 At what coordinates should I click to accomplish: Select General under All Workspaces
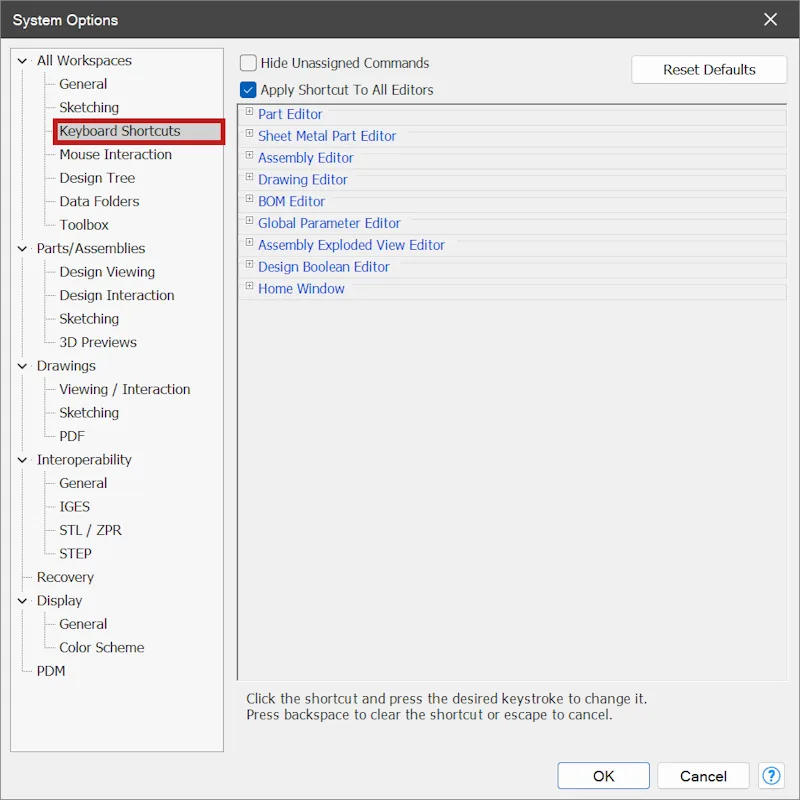tap(83, 84)
